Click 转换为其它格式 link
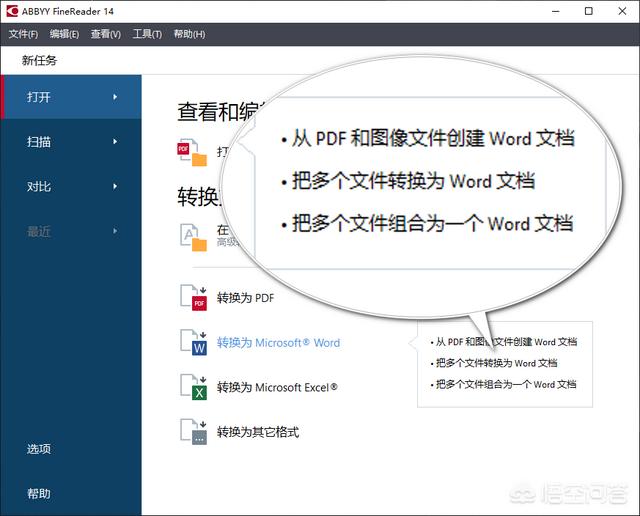Image resolution: width=640 pixels, height=516 pixels. [258, 432]
